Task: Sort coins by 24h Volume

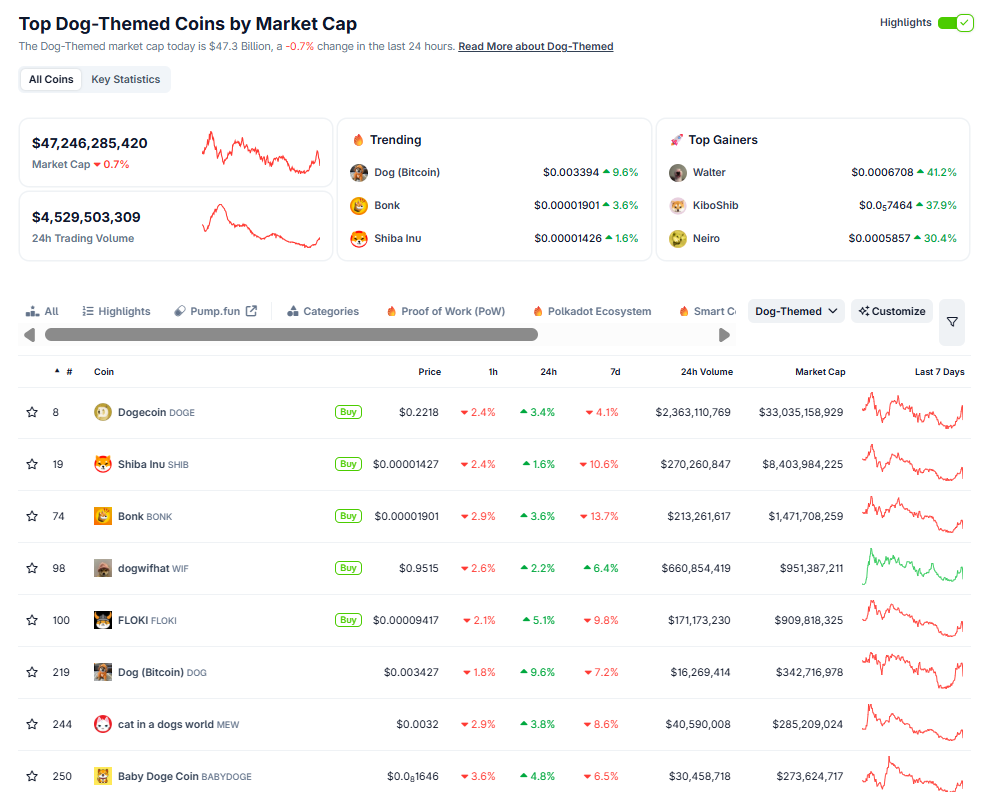Action: point(706,372)
